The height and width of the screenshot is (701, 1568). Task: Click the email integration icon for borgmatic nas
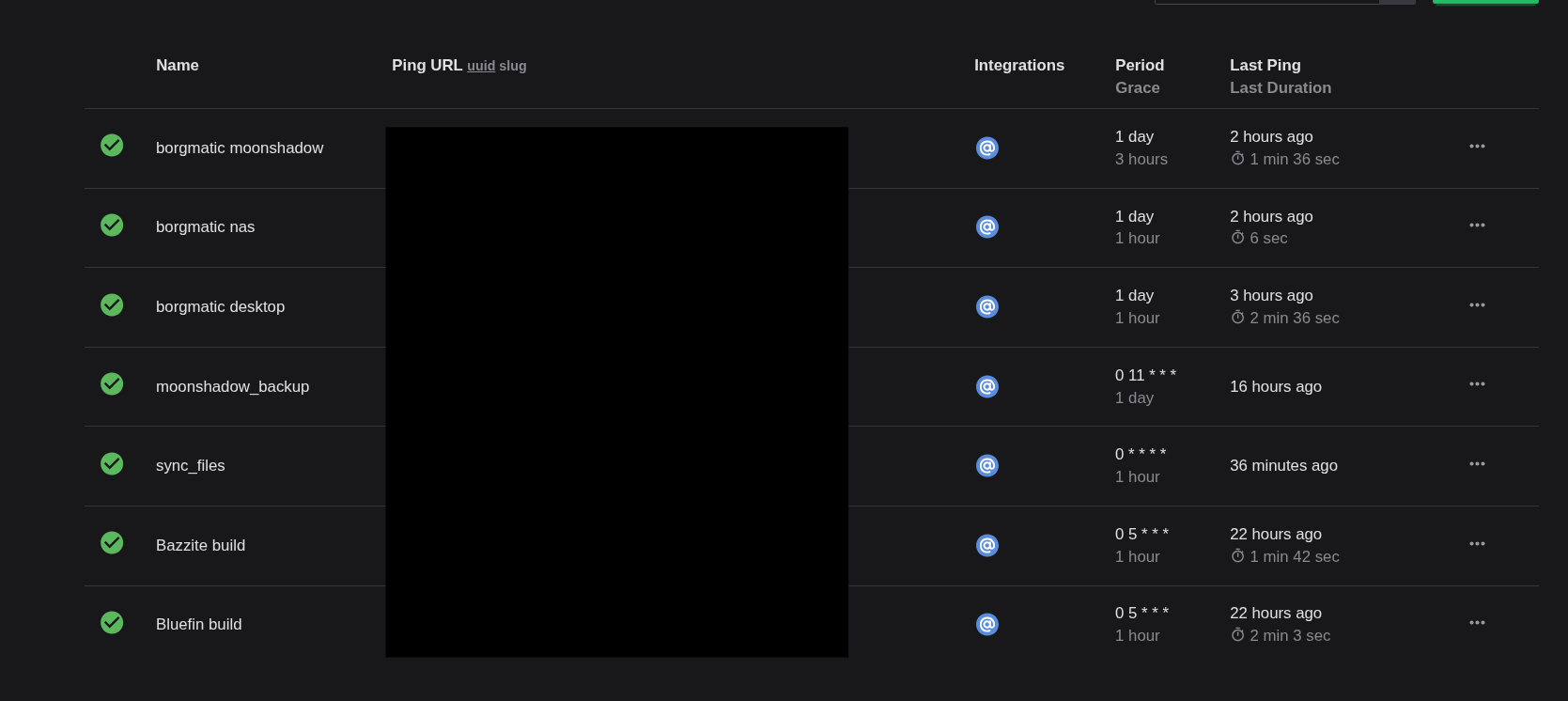coord(986,226)
